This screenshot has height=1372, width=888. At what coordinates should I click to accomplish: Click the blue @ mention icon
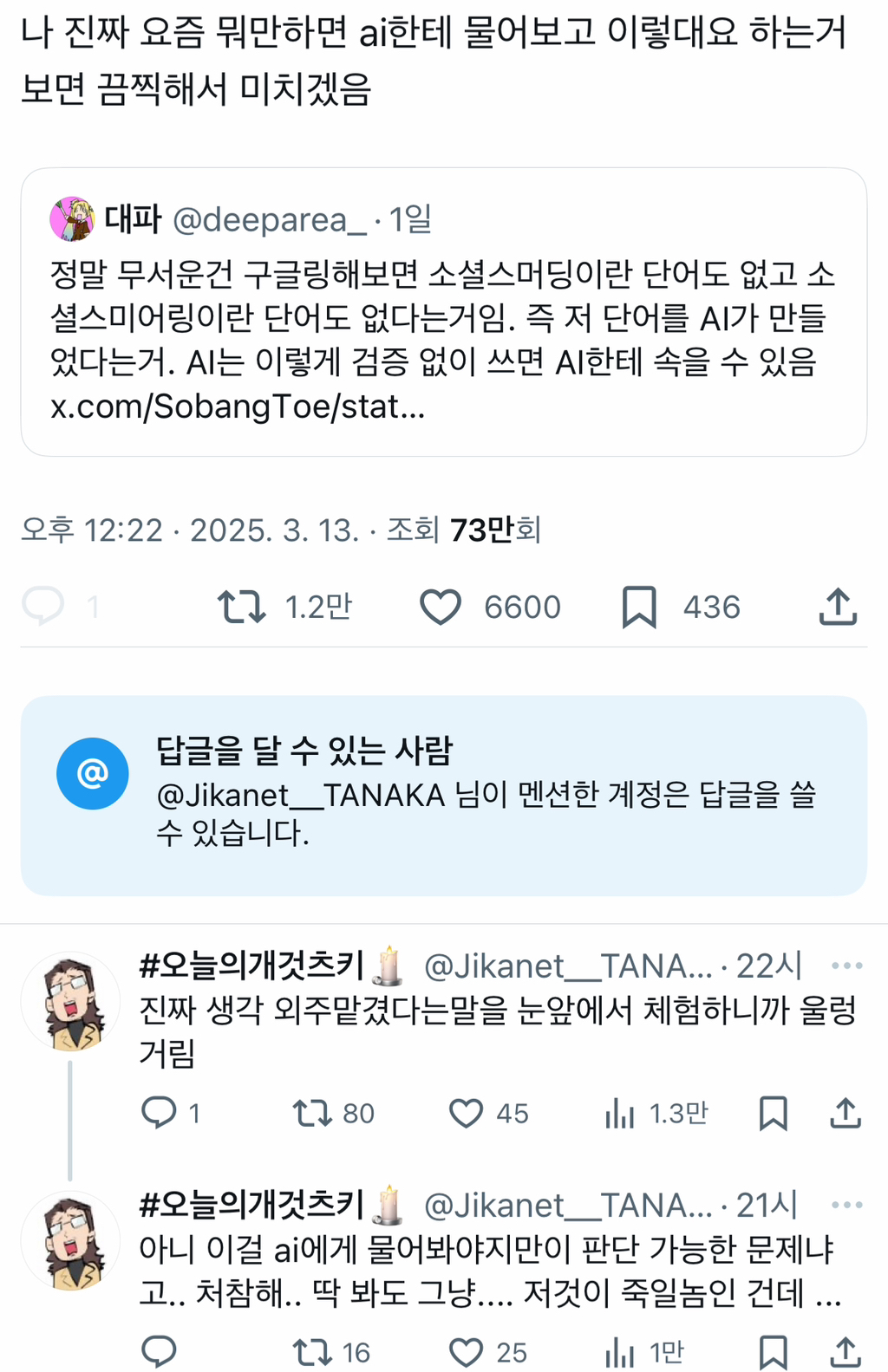pos(93,773)
